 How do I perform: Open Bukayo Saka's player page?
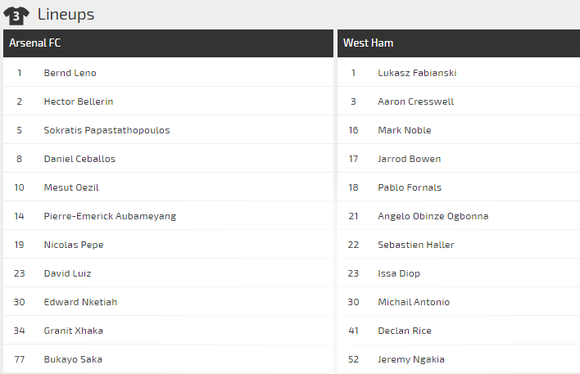[x=73, y=359]
